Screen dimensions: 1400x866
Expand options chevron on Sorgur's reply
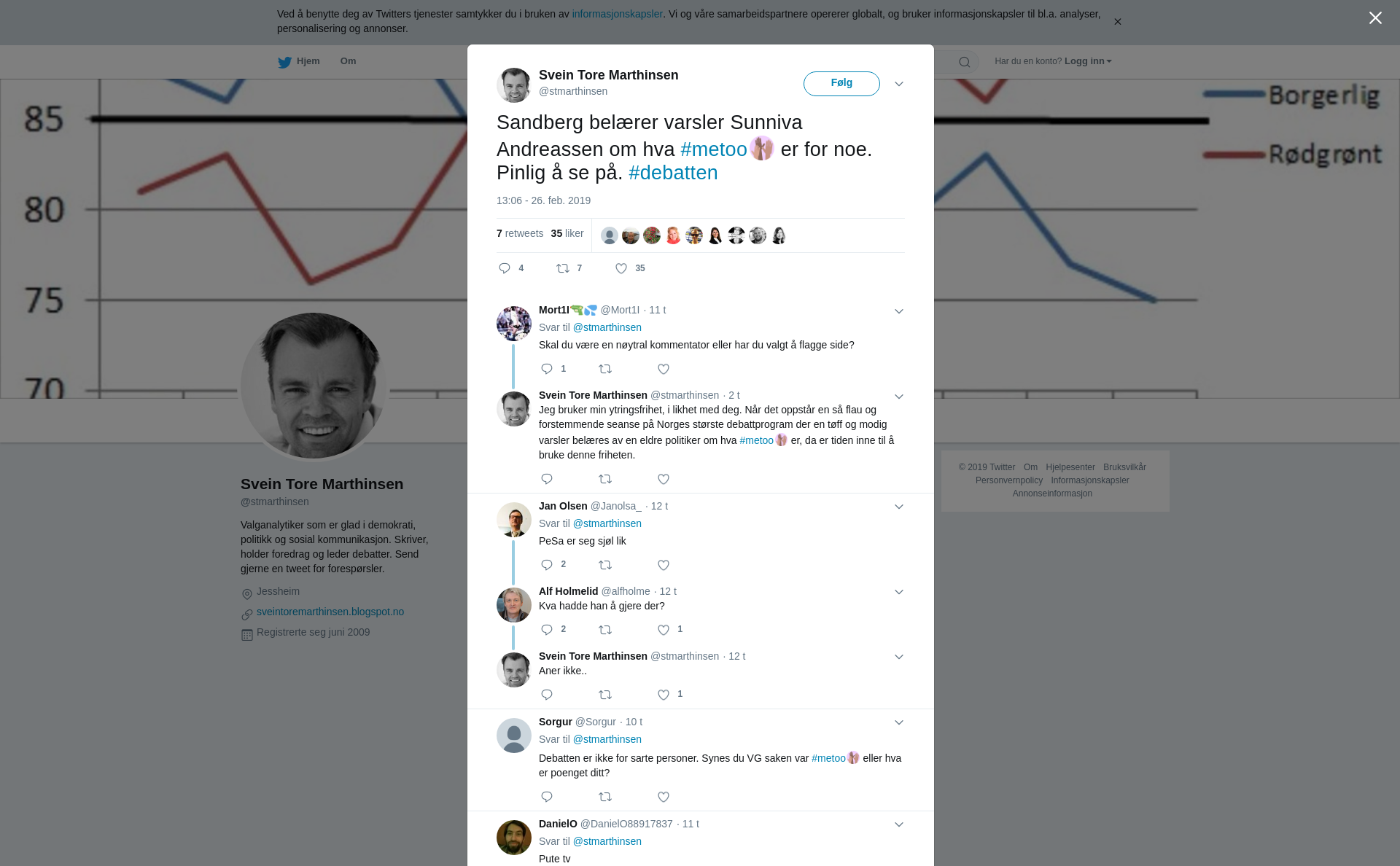coord(899,722)
